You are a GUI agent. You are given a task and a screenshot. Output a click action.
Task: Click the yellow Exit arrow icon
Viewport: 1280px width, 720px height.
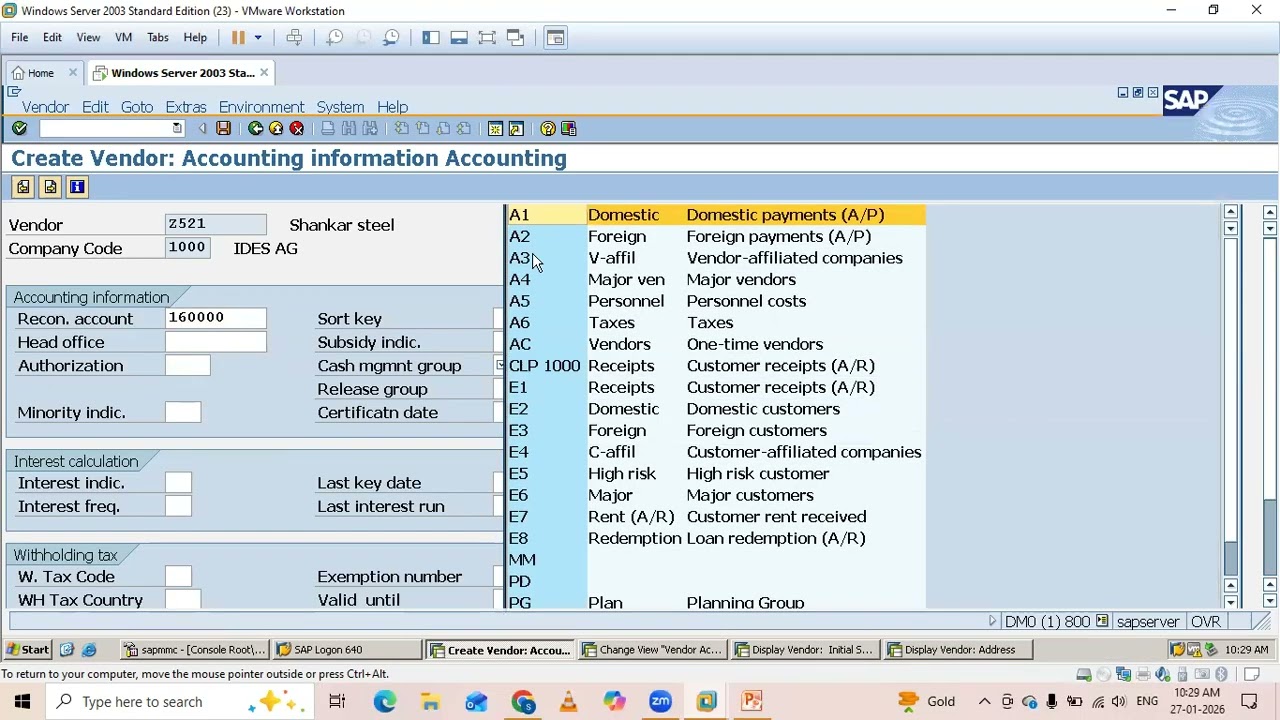[x=276, y=128]
